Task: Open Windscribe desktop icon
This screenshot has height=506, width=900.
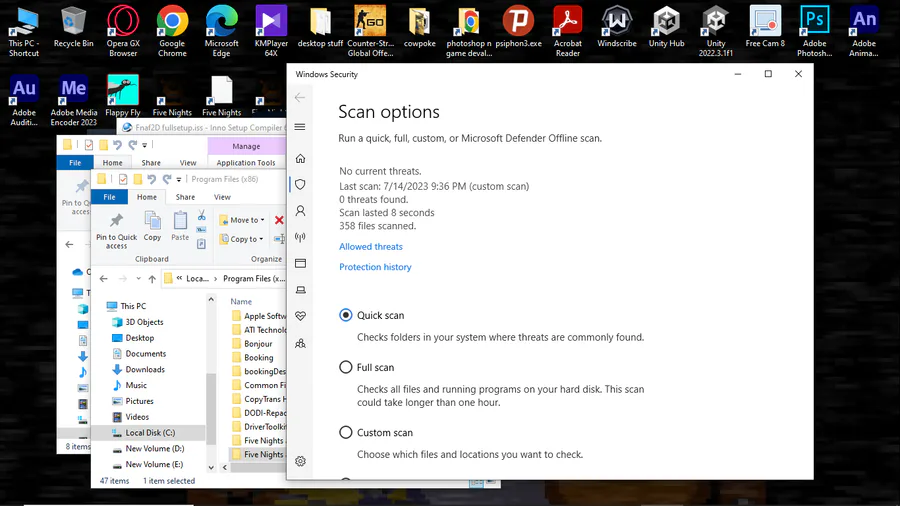Action: (617, 26)
